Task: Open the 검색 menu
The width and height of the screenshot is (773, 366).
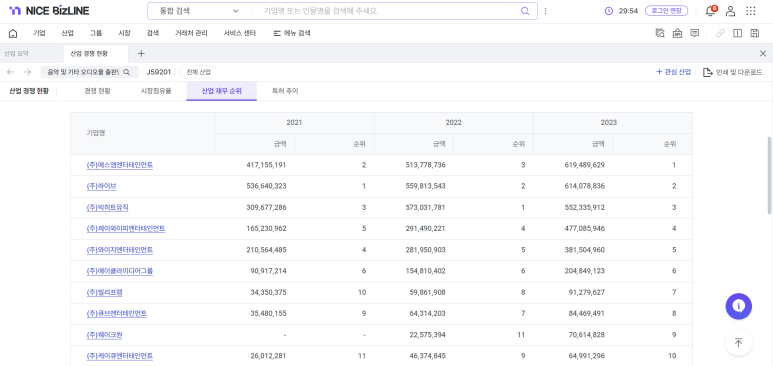Action: pyautogui.click(x=153, y=34)
